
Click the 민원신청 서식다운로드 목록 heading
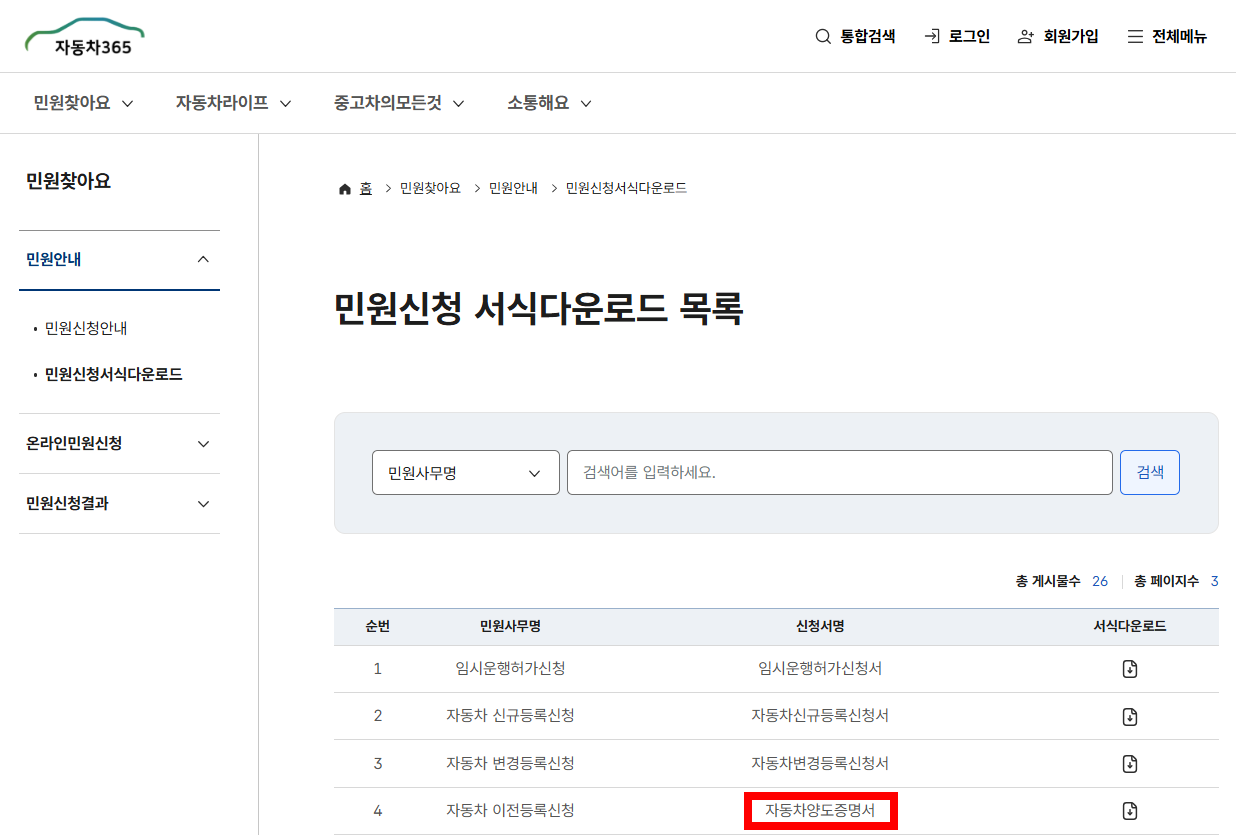pos(538,309)
